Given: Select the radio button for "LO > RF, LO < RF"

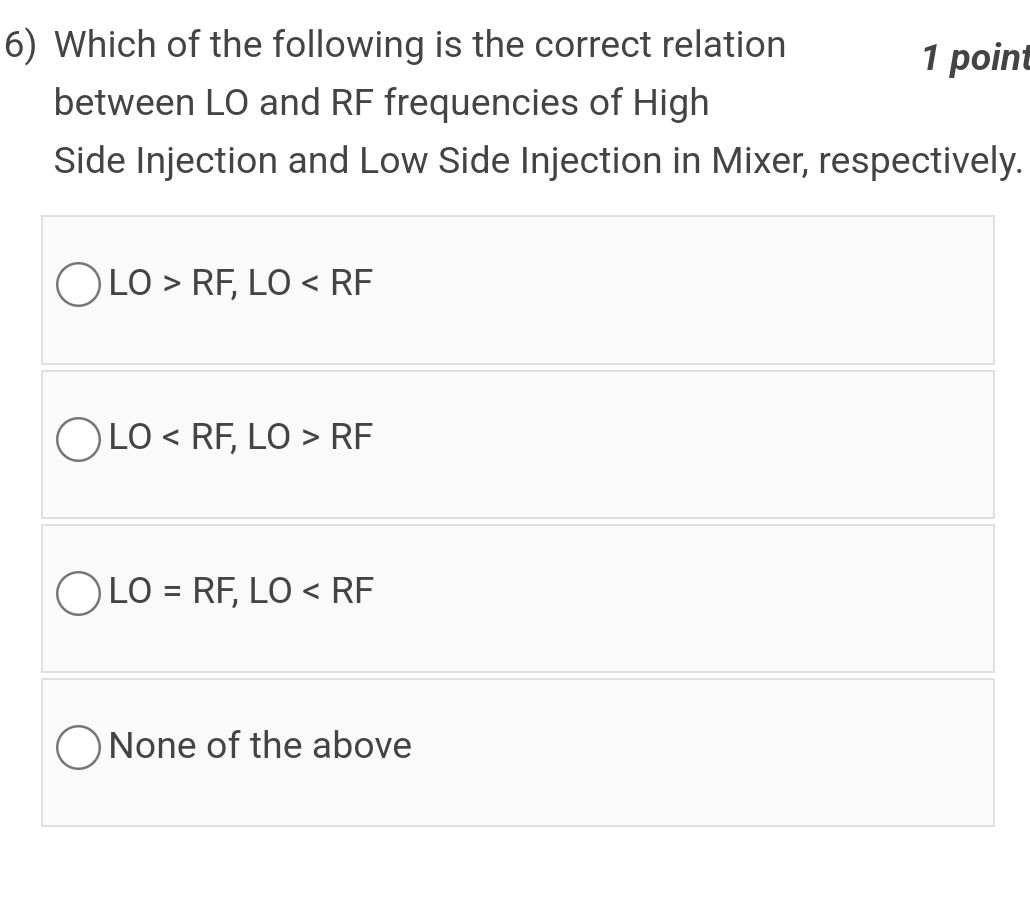Looking at the screenshot, I should pos(78,285).
